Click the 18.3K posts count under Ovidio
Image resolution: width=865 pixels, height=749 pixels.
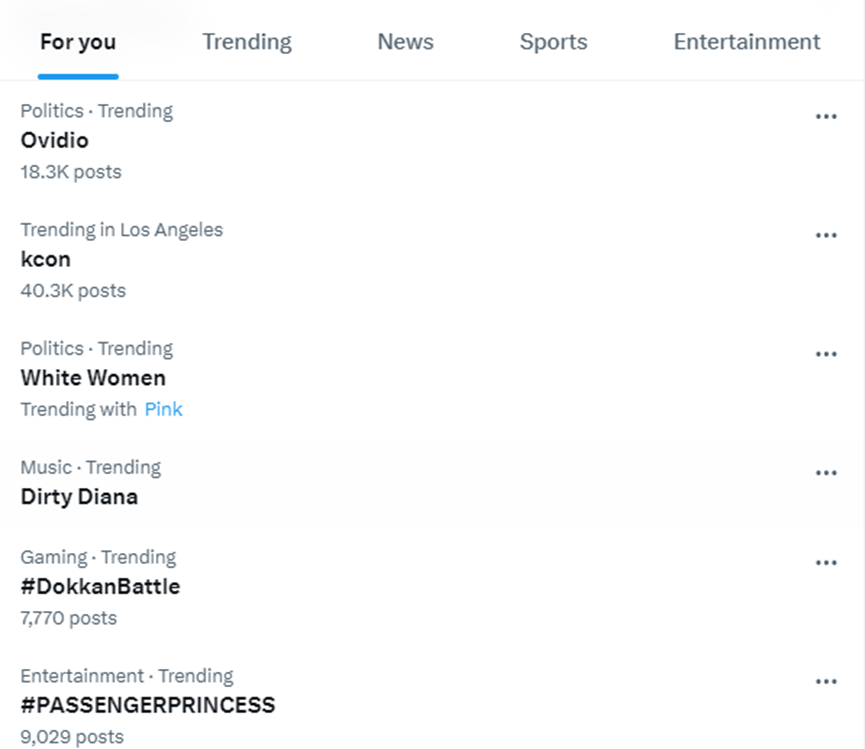pyautogui.click(x=71, y=172)
